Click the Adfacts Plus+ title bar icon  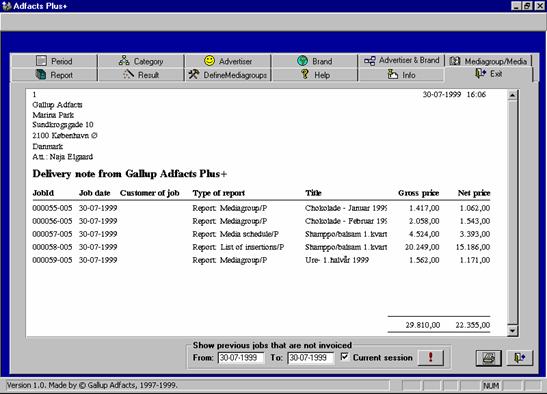click(7, 6)
